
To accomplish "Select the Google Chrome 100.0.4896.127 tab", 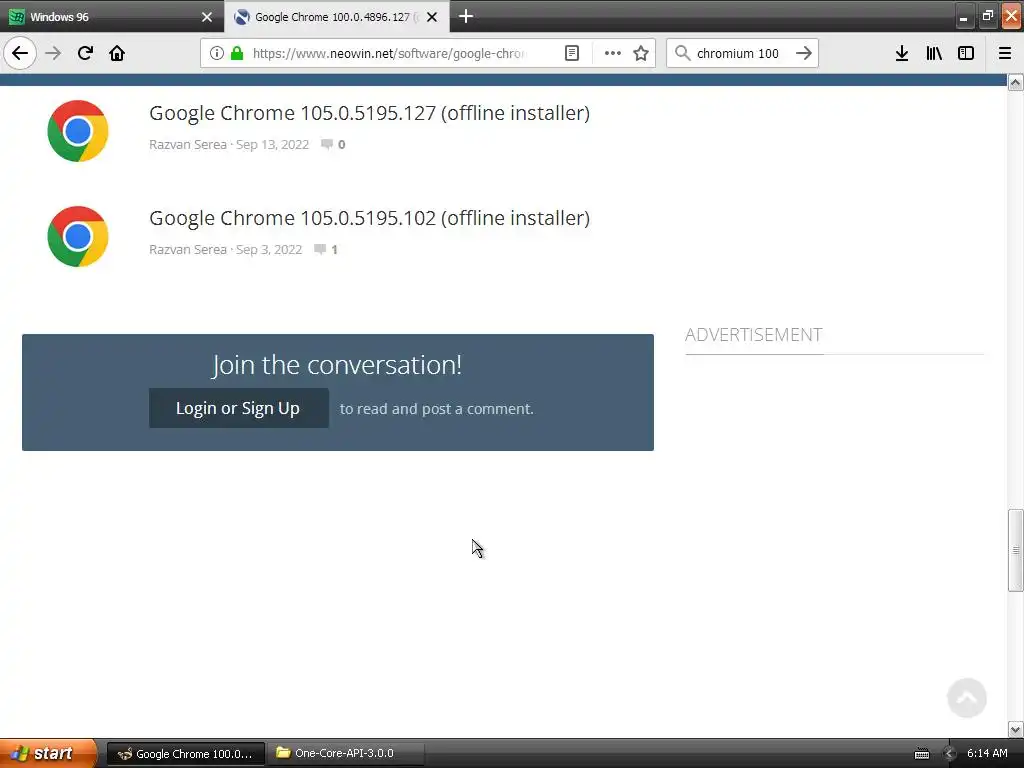I will coord(336,17).
